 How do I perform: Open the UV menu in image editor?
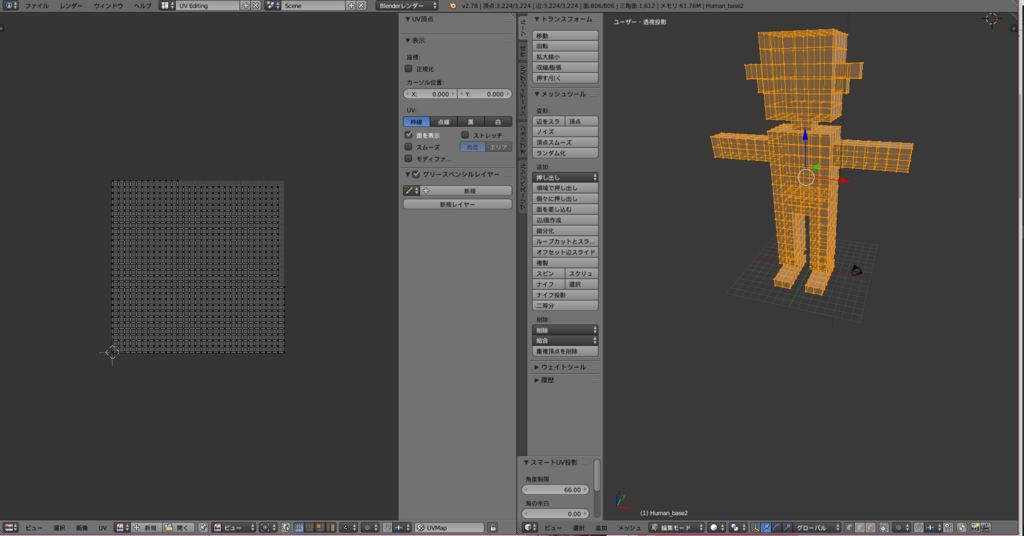[x=103, y=528]
